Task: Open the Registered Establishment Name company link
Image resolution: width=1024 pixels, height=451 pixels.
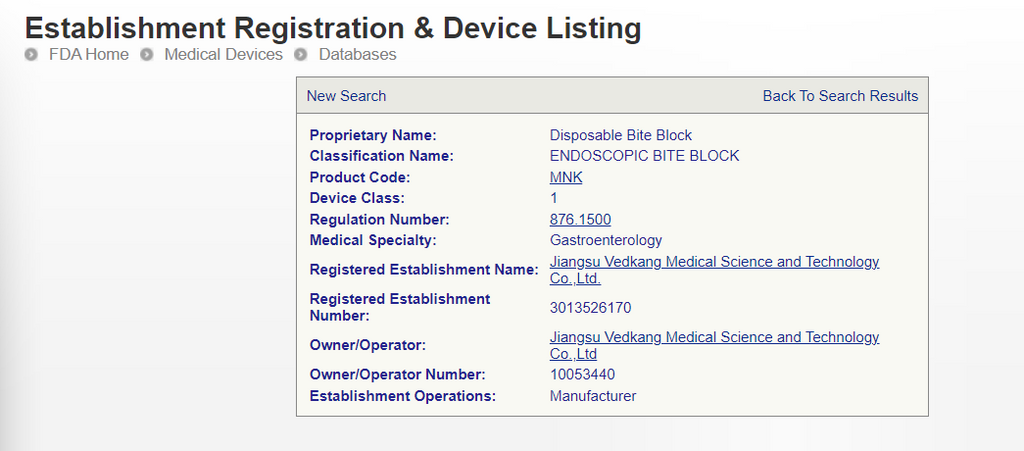Action: point(714,262)
